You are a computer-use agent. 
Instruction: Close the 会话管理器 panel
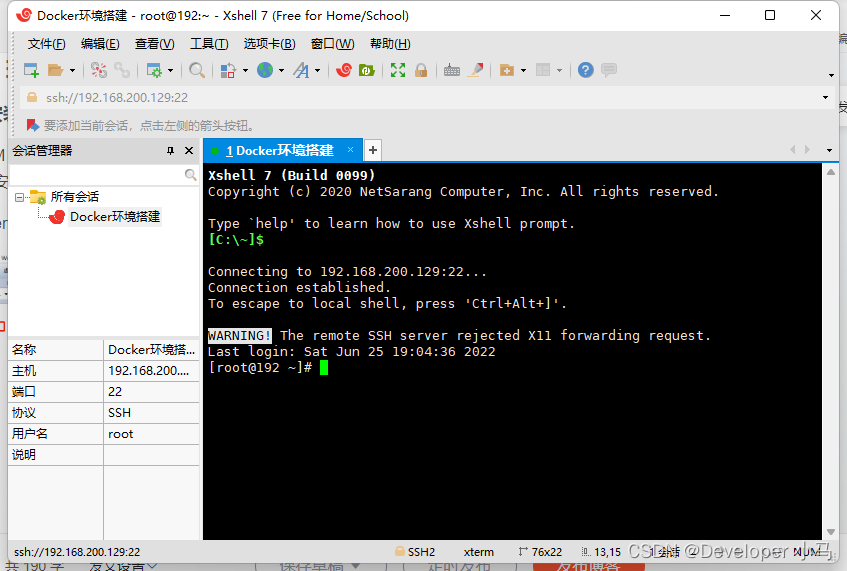pos(189,151)
